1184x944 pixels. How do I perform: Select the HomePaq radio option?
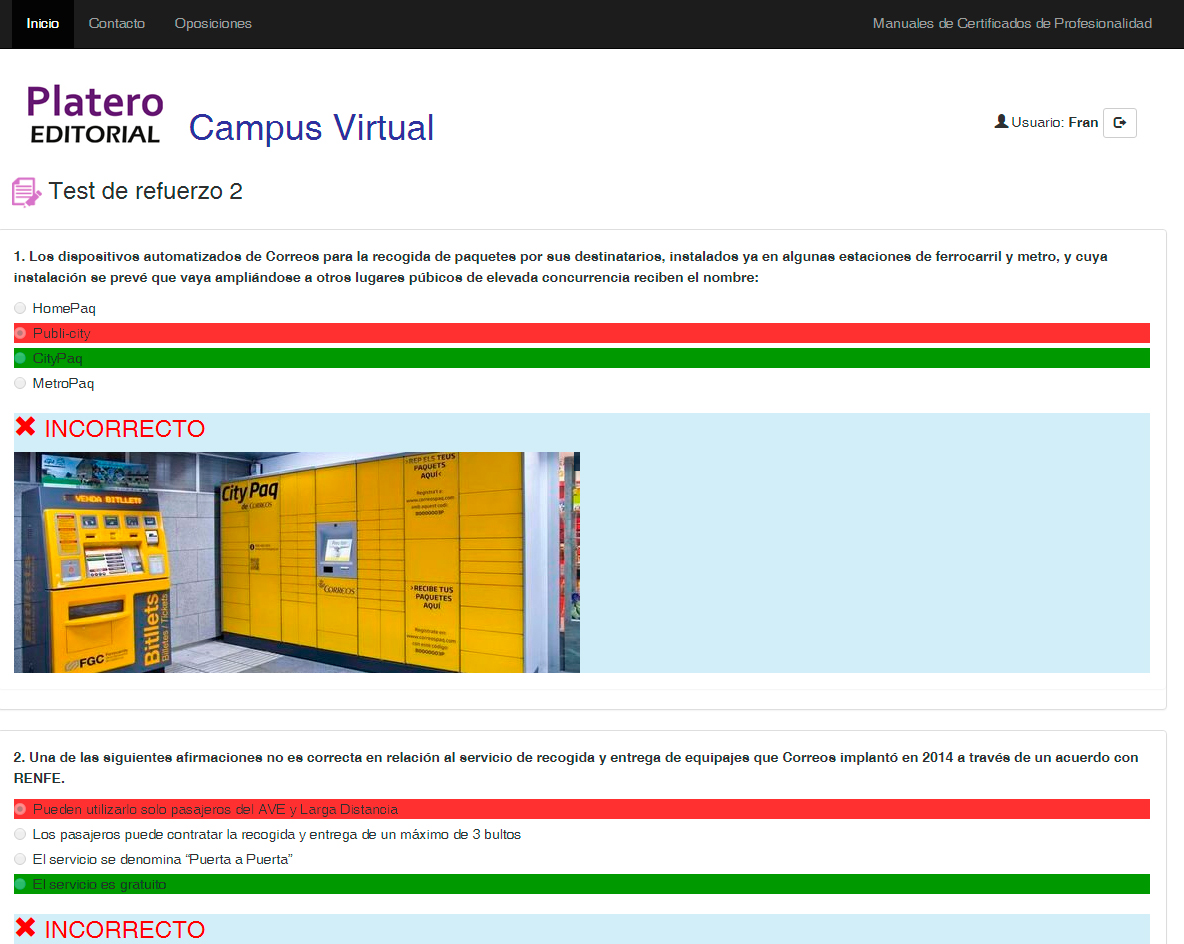click(x=20, y=308)
